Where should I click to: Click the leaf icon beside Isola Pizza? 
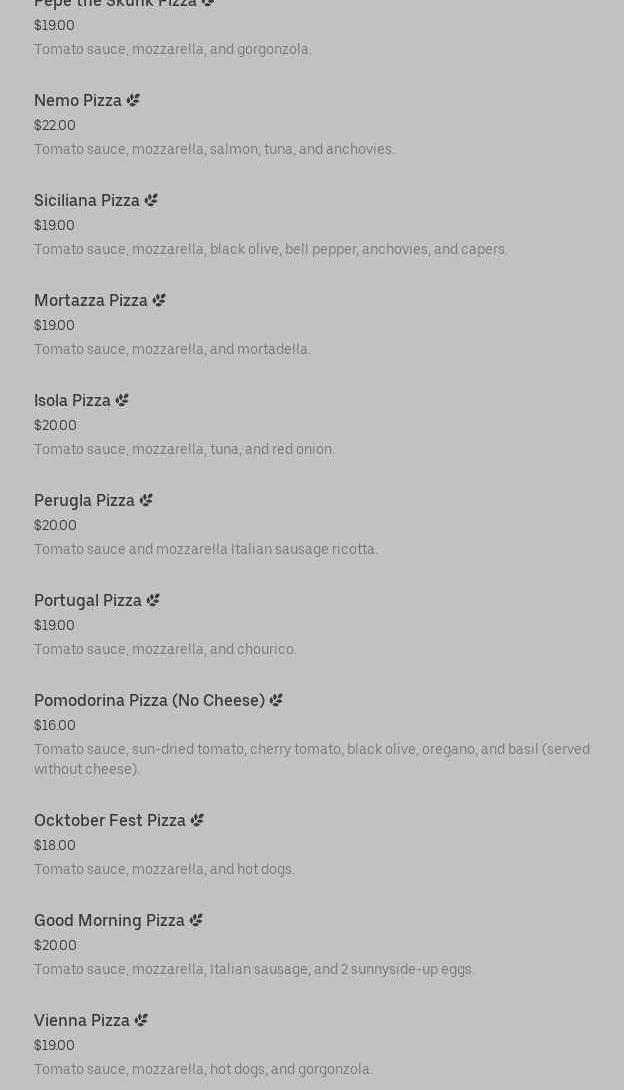point(122,400)
